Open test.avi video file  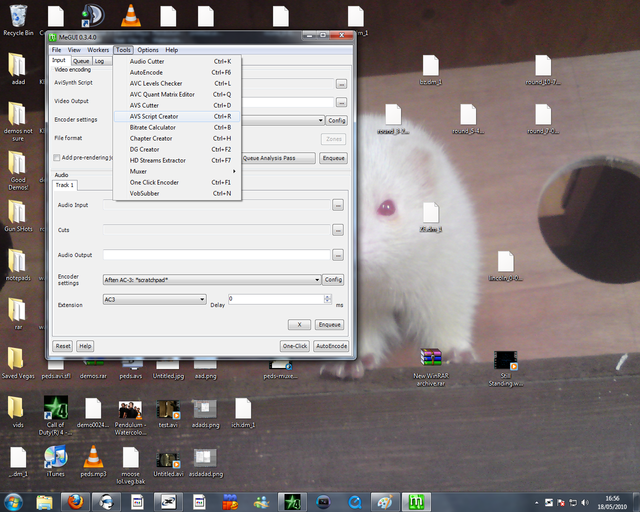(168, 413)
